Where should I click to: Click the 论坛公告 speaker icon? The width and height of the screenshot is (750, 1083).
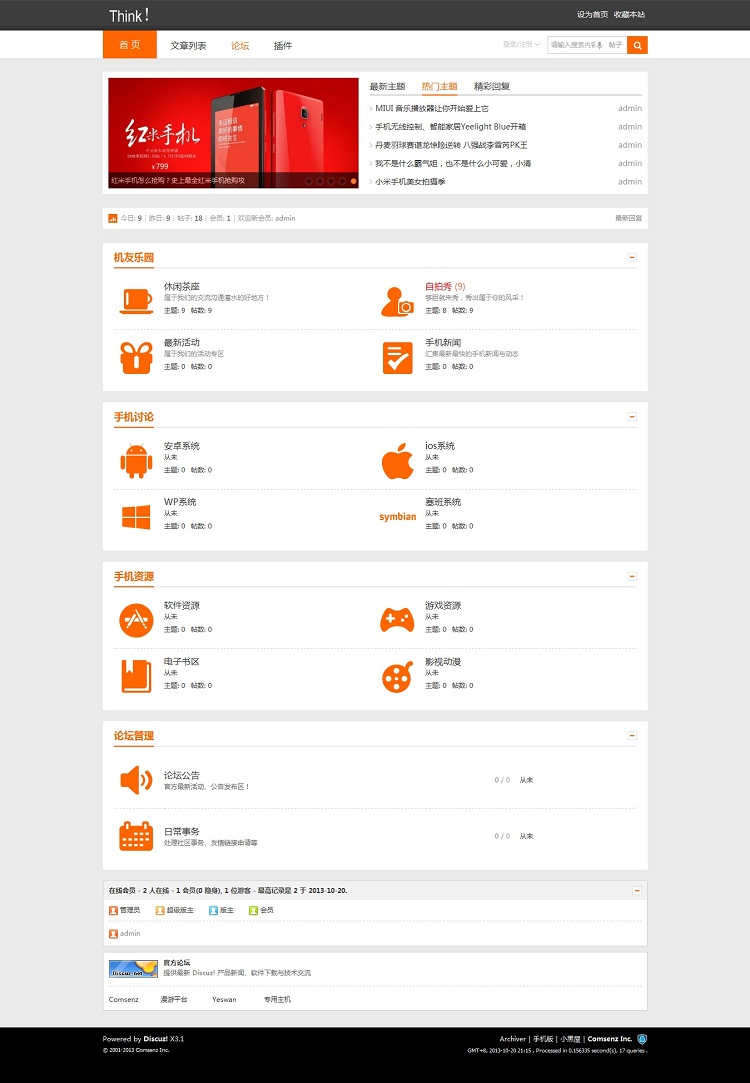(x=136, y=780)
